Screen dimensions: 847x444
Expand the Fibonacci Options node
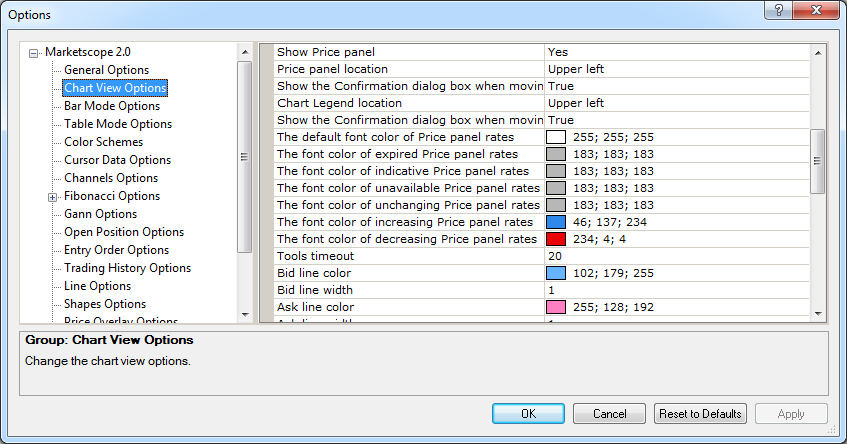point(52,197)
